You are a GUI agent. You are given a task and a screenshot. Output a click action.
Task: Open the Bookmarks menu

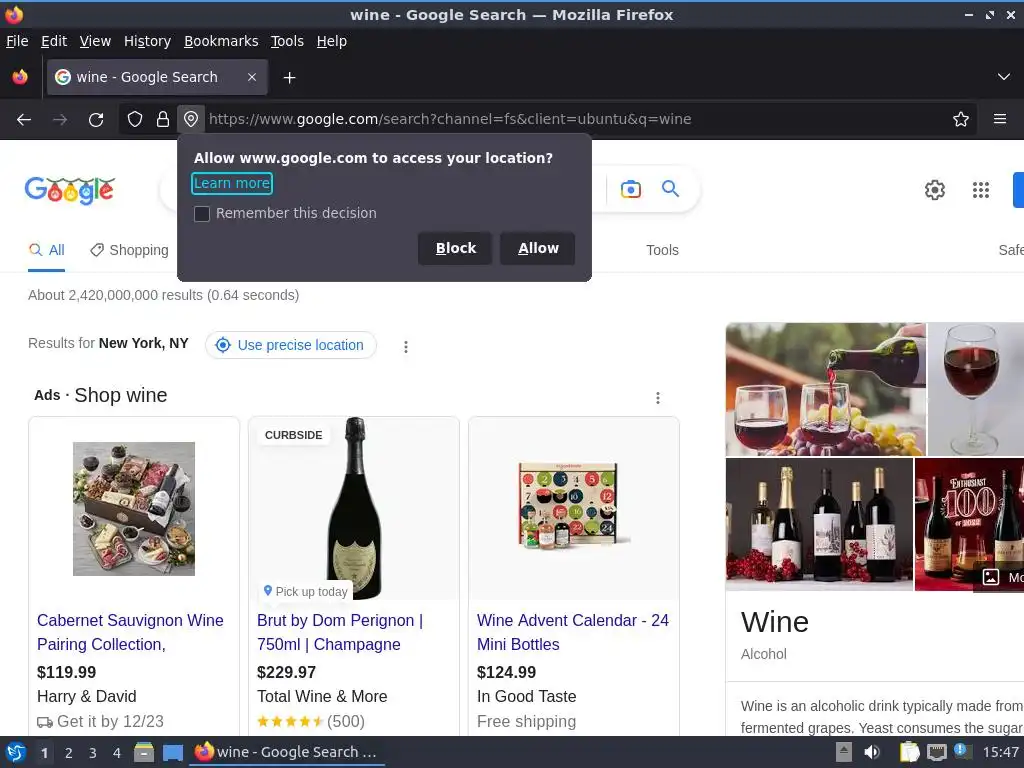pyautogui.click(x=221, y=41)
